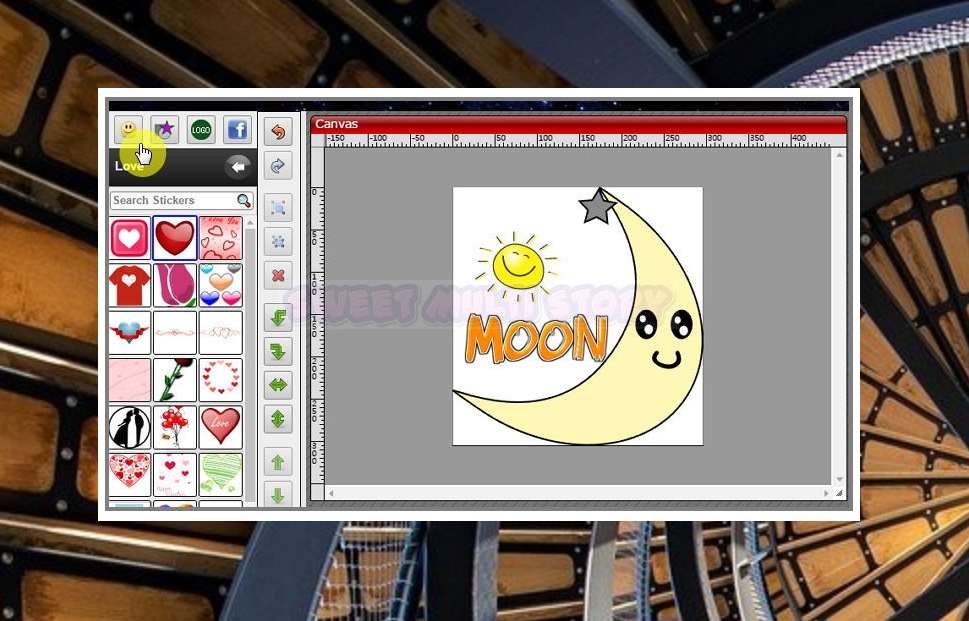Flip the object horizontally
Image resolution: width=969 pixels, height=621 pixels.
tap(278, 385)
